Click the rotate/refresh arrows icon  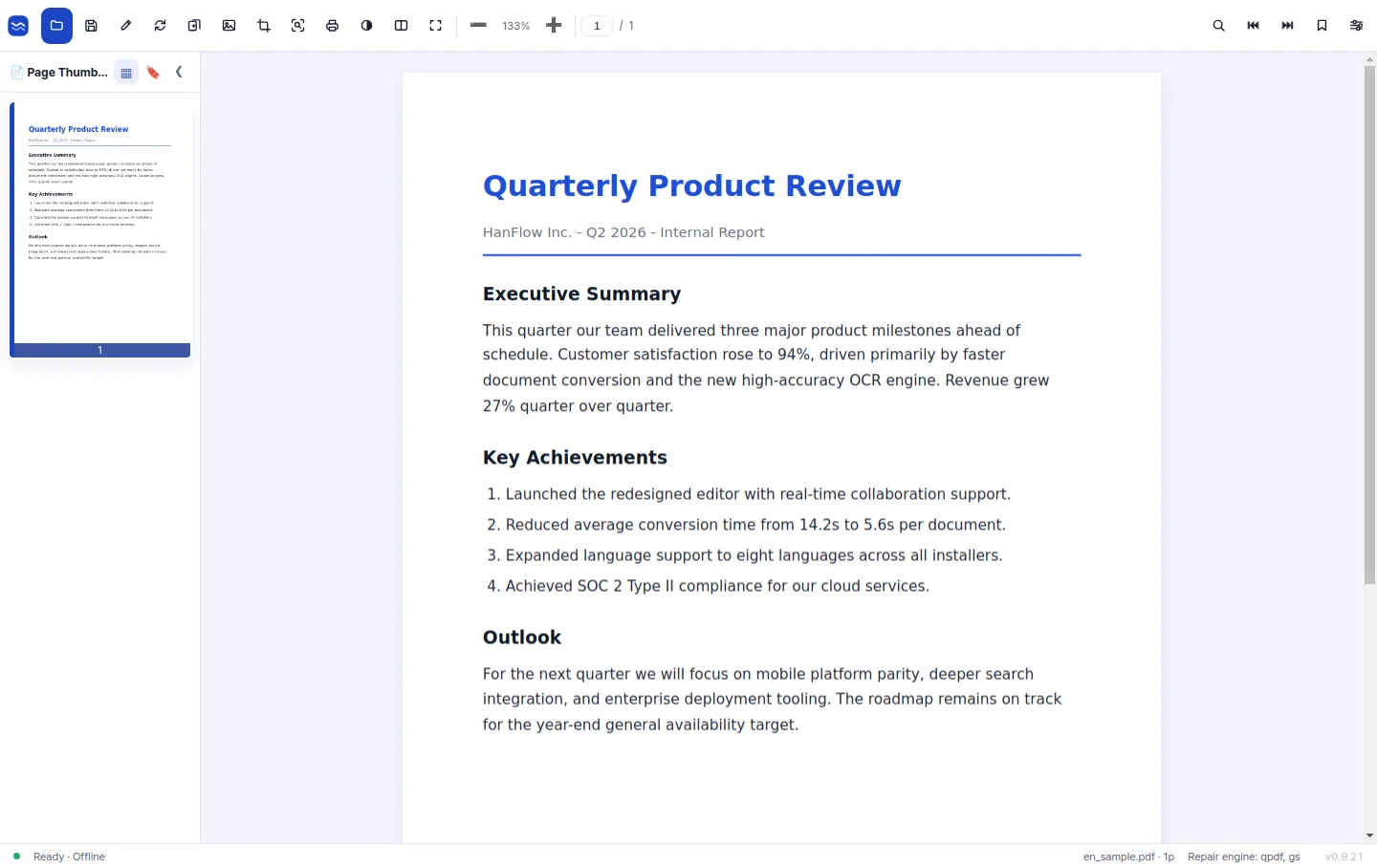coord(160,26)
